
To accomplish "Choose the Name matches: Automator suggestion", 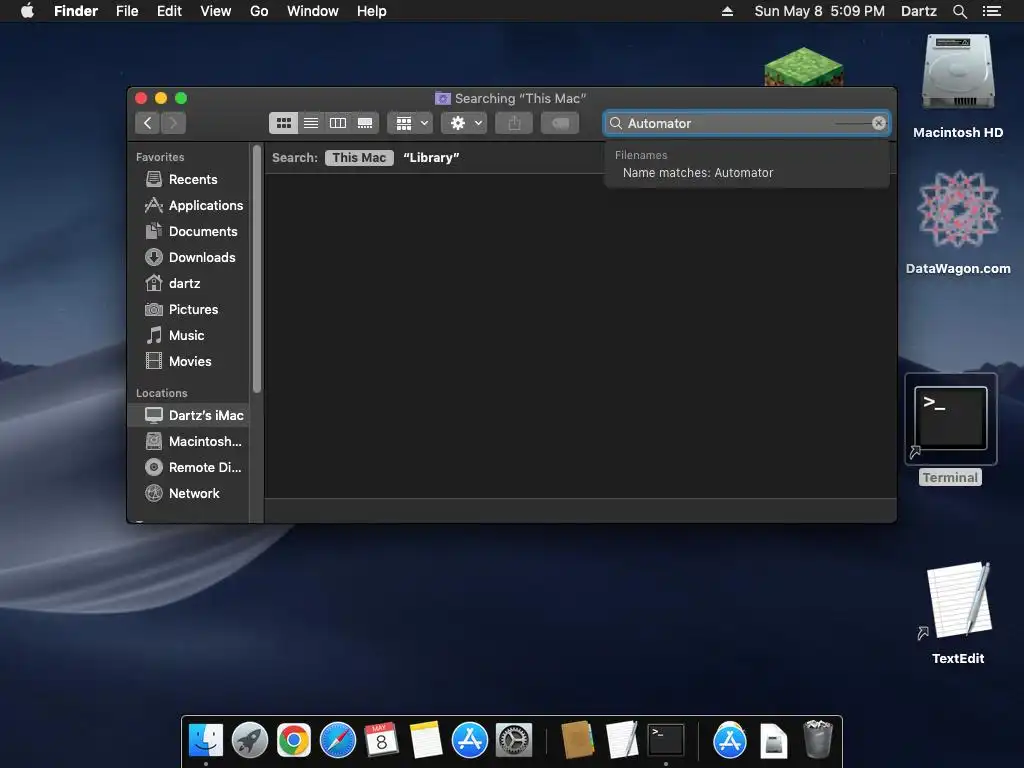I will pos(697,172).
